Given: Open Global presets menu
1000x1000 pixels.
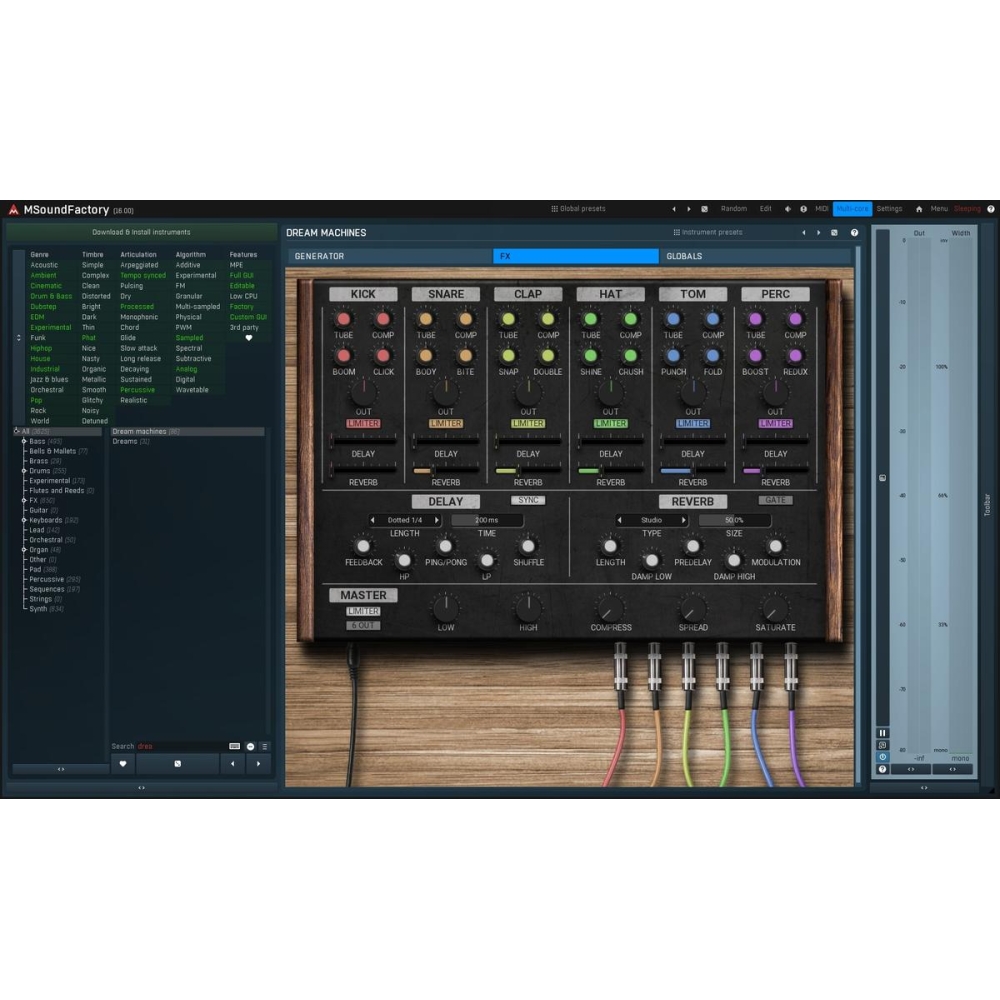Looking at the screenshot, I should click(x=578, y=209).
